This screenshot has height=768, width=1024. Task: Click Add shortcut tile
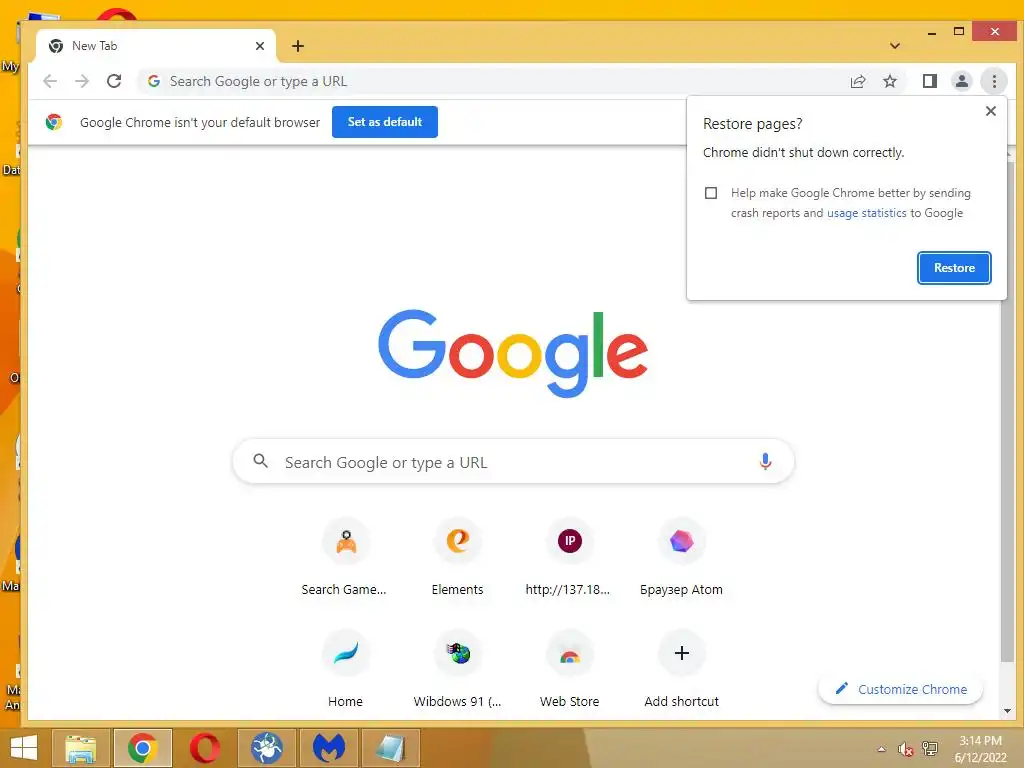click(681, 669)
